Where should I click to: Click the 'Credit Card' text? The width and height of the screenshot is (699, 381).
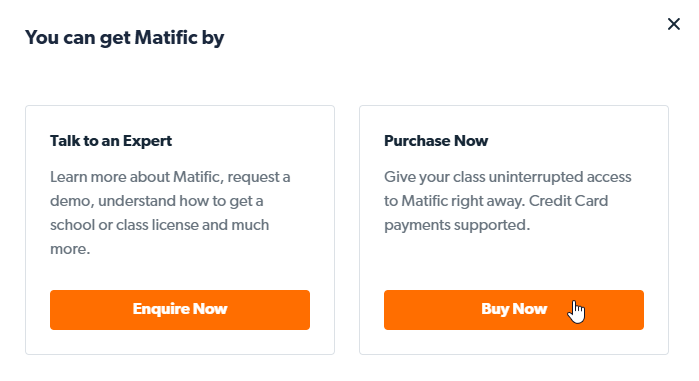click(x=568, y=201)
